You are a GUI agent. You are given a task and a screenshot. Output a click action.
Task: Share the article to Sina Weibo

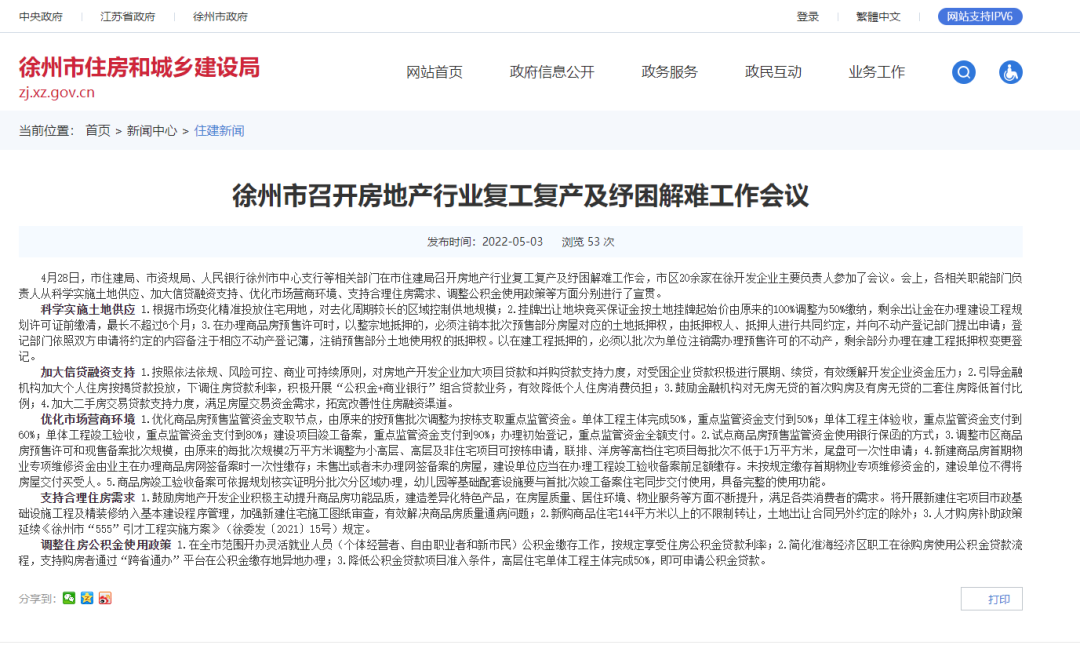tap(103, 598)
